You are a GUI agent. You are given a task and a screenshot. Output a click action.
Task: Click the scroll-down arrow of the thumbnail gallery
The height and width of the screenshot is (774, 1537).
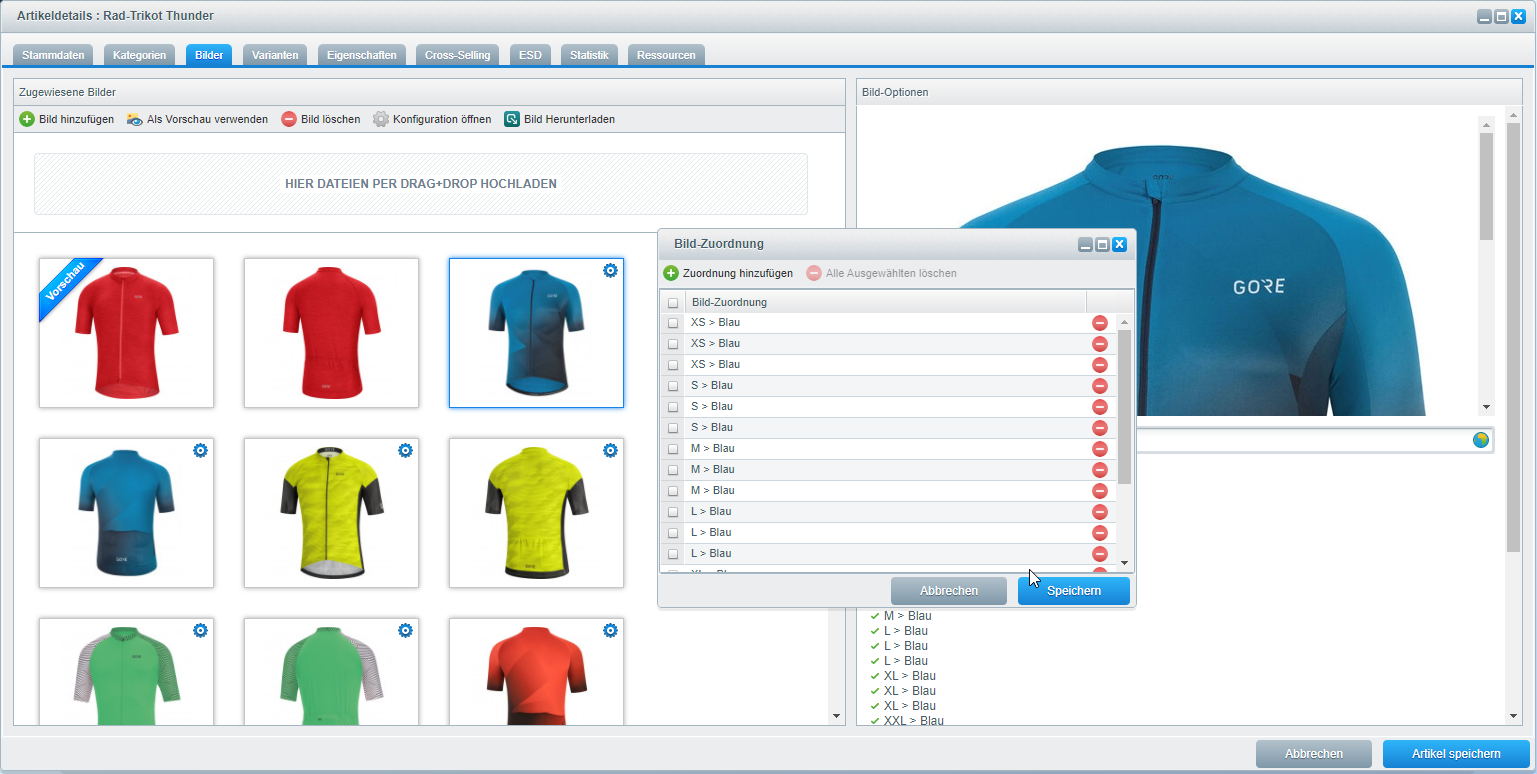tap(837, 716)
